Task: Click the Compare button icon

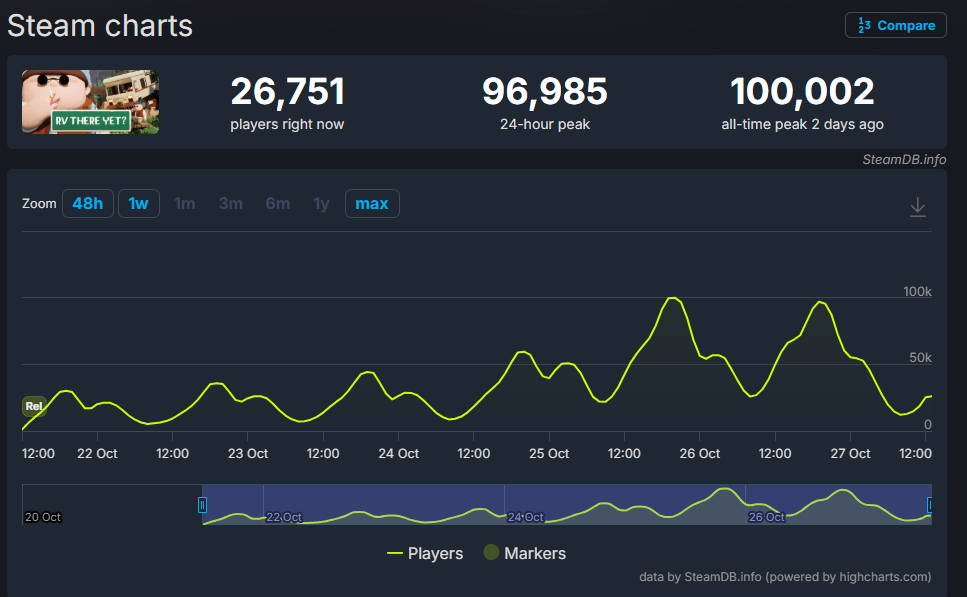Action: click(863, 26)
